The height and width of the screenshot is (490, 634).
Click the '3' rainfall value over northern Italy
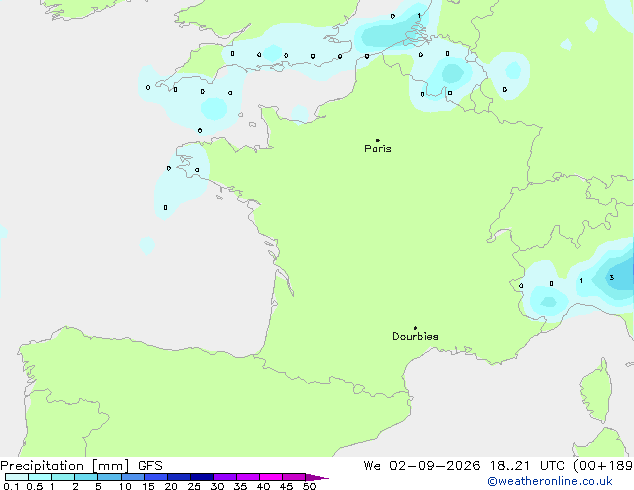pos(612,277)
